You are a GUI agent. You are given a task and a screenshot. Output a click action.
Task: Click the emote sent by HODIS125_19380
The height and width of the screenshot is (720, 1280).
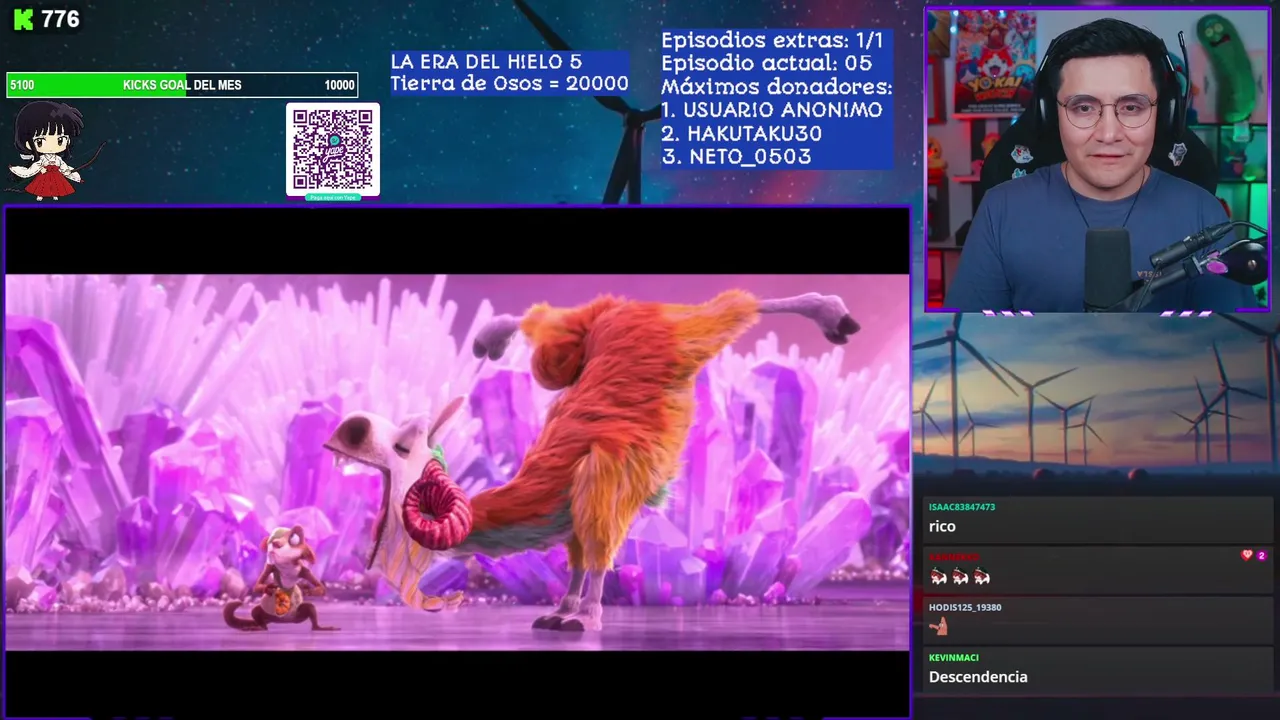tap(938, 627)
